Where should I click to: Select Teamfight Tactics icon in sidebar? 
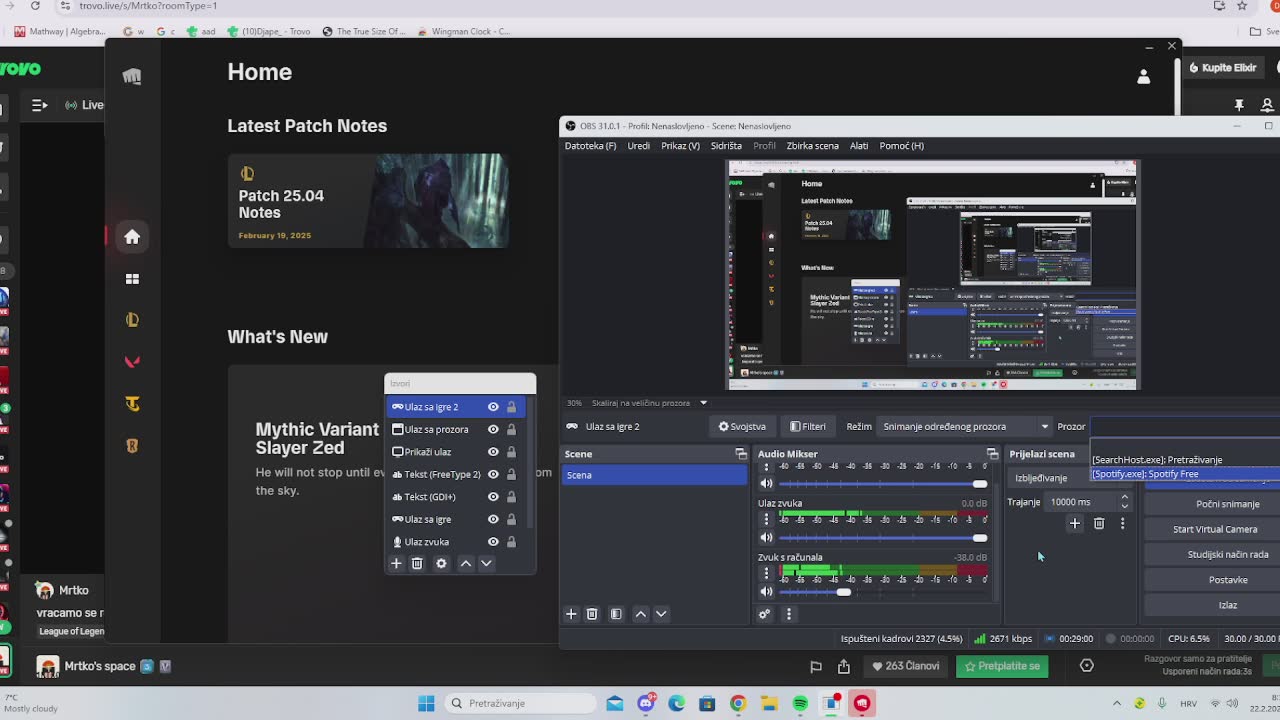point(132,404)
